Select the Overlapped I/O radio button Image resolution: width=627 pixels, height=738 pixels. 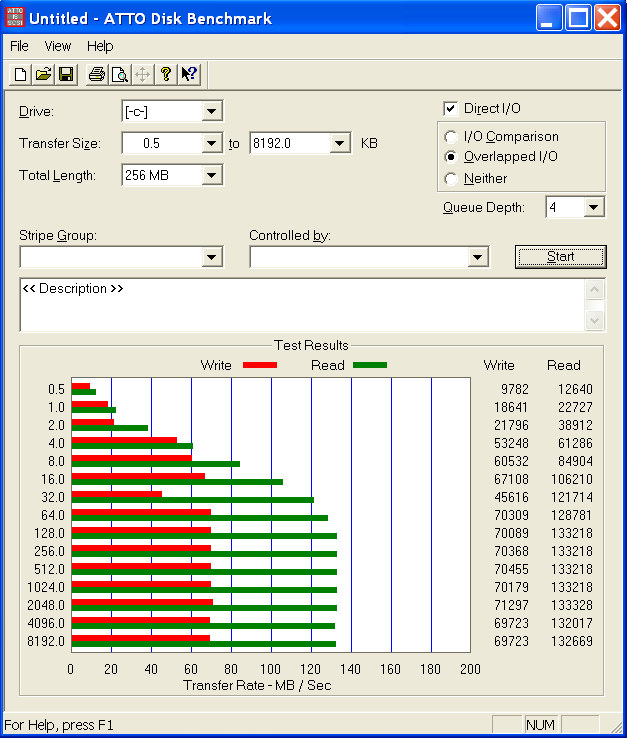point(450,157)
